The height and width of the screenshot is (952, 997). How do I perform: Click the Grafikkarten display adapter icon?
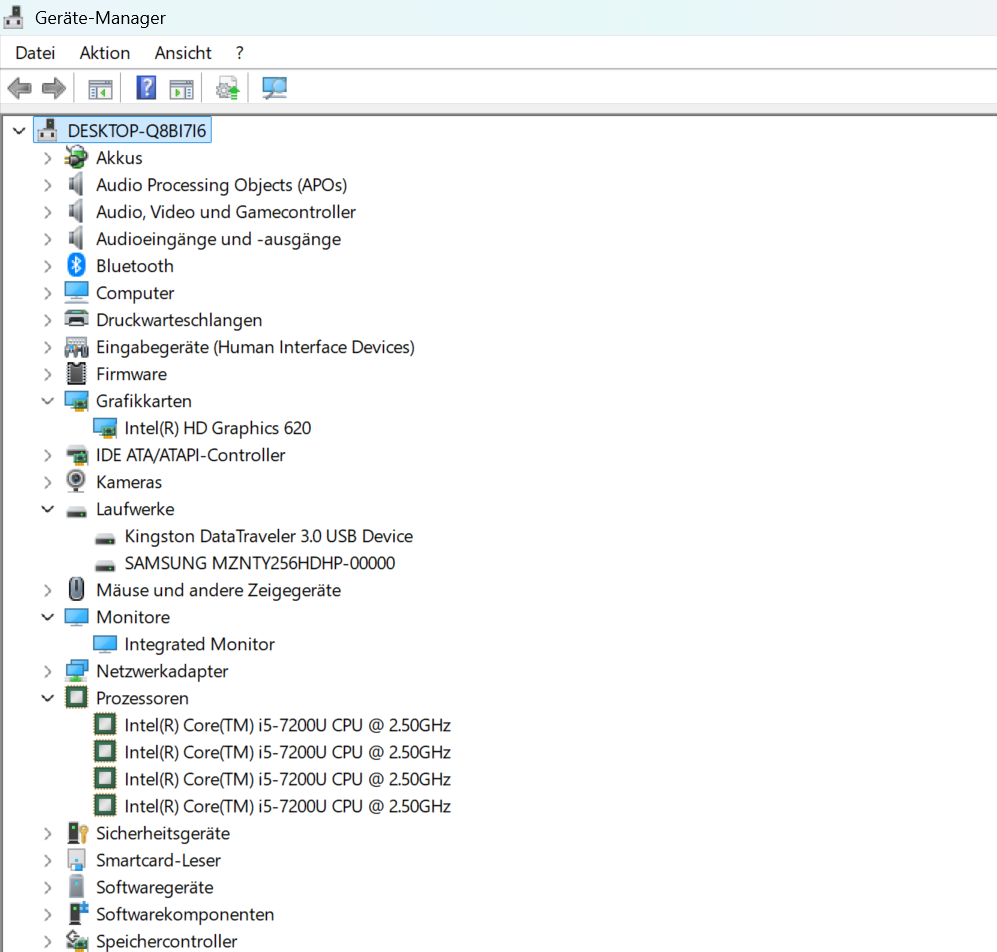pyautogui.click(x=76, y=401)
